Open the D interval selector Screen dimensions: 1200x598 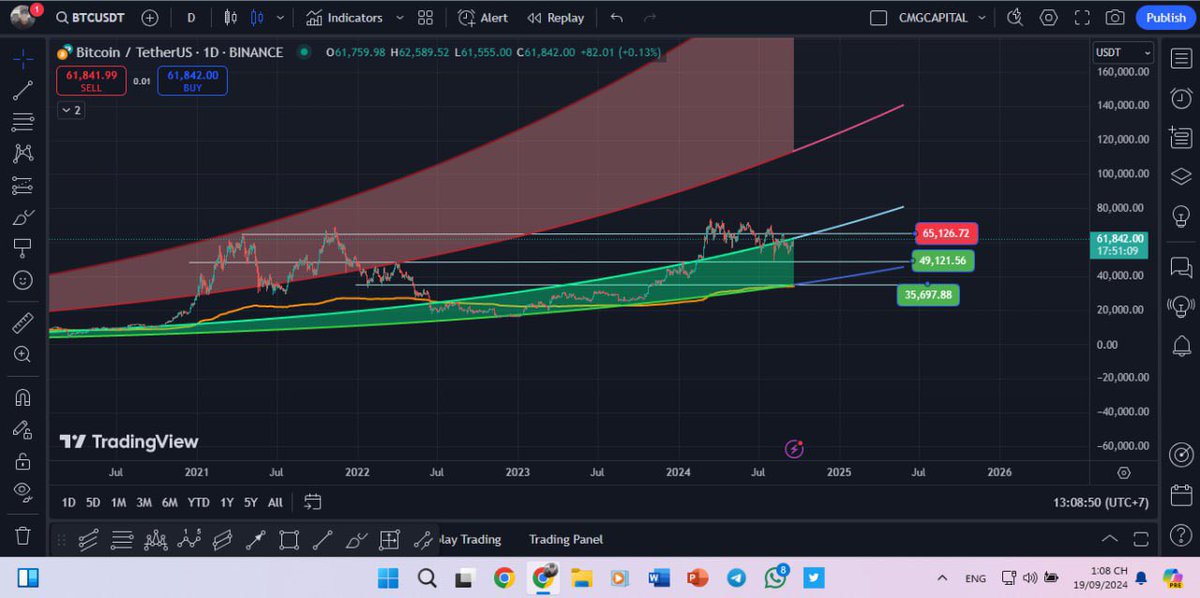coord(191,18)
